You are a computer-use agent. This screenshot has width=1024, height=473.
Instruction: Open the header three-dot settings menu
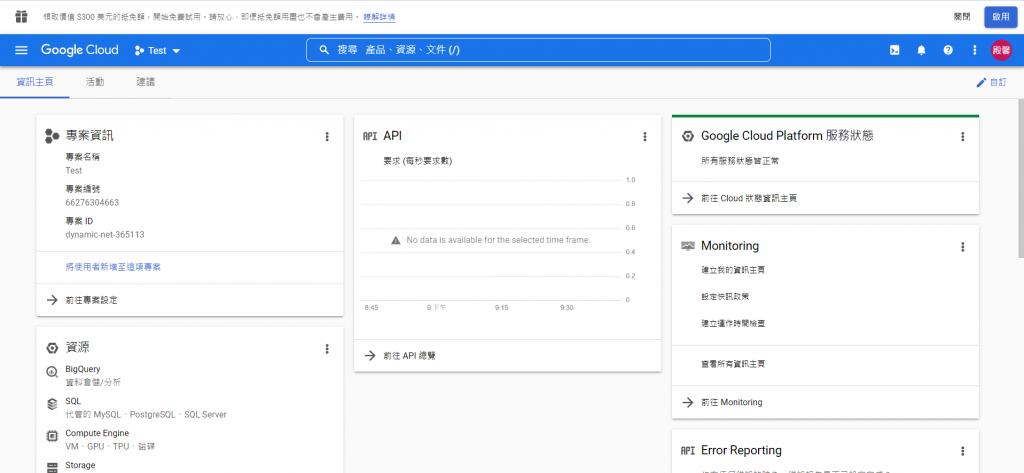[975, 50]
